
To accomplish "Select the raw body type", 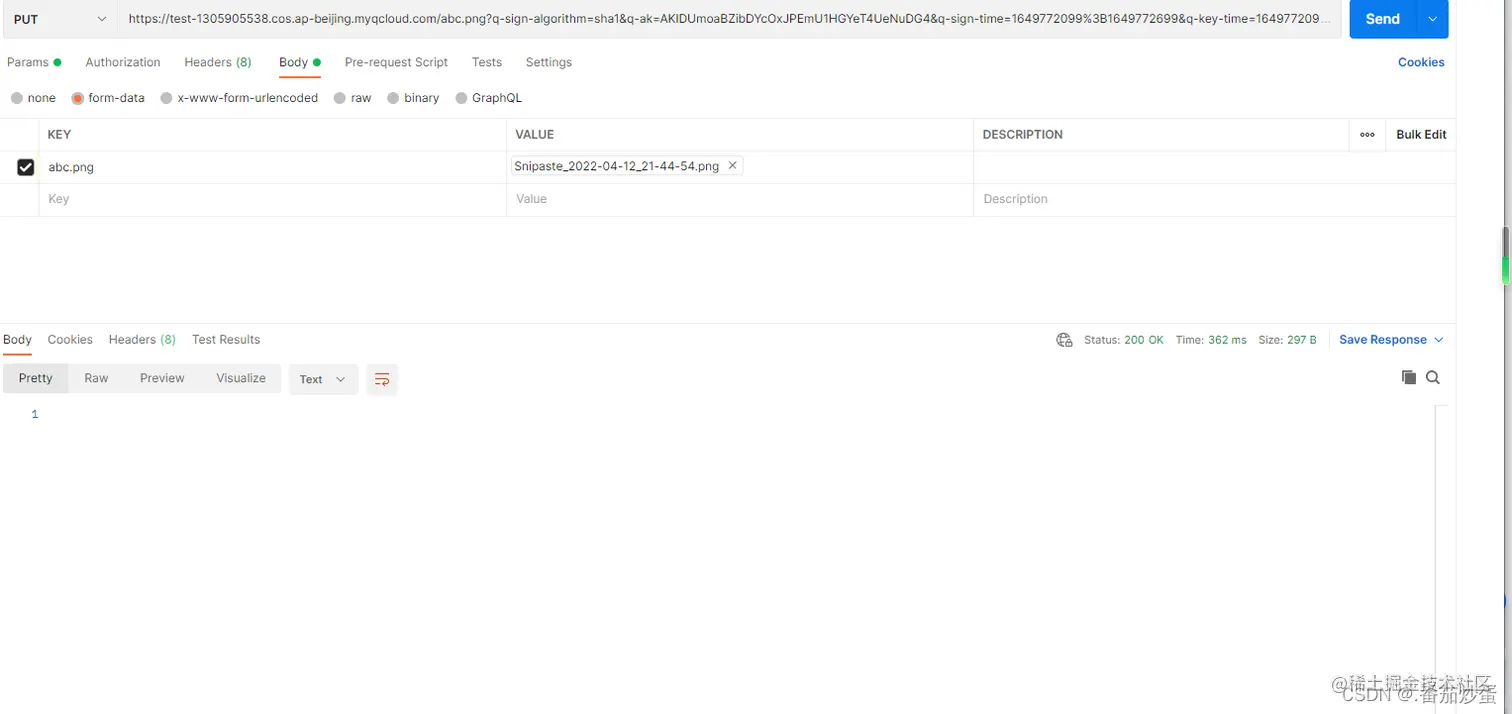I will (x=353, y=98).
